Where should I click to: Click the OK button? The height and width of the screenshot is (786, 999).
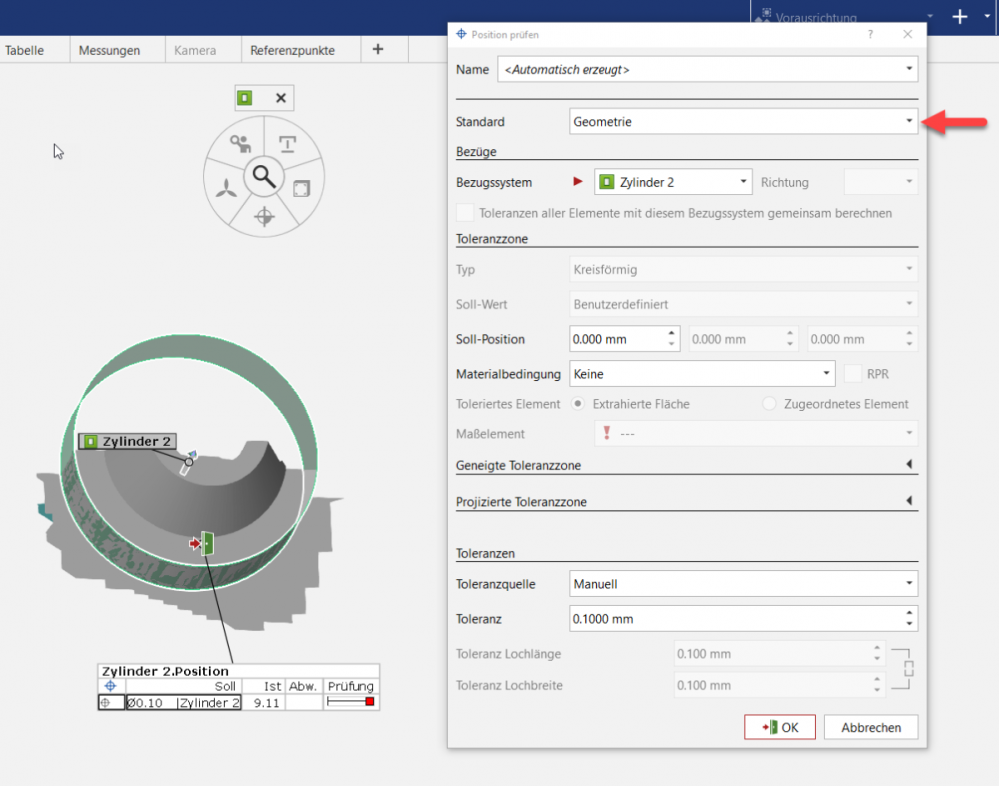click(x=780, y=727)
